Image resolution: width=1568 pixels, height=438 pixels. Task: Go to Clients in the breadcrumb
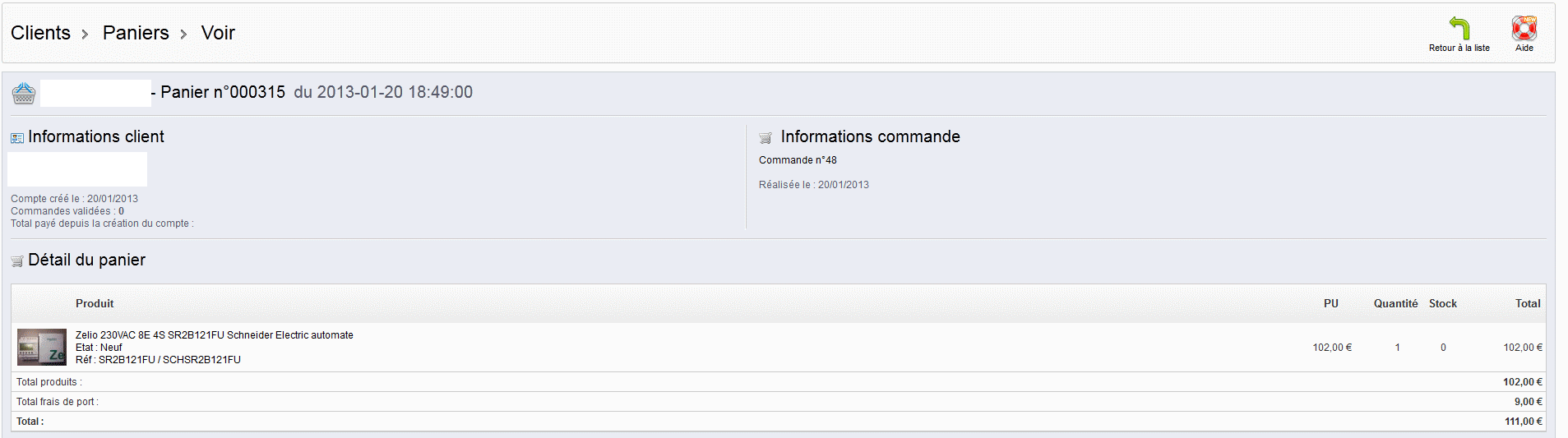40,33
